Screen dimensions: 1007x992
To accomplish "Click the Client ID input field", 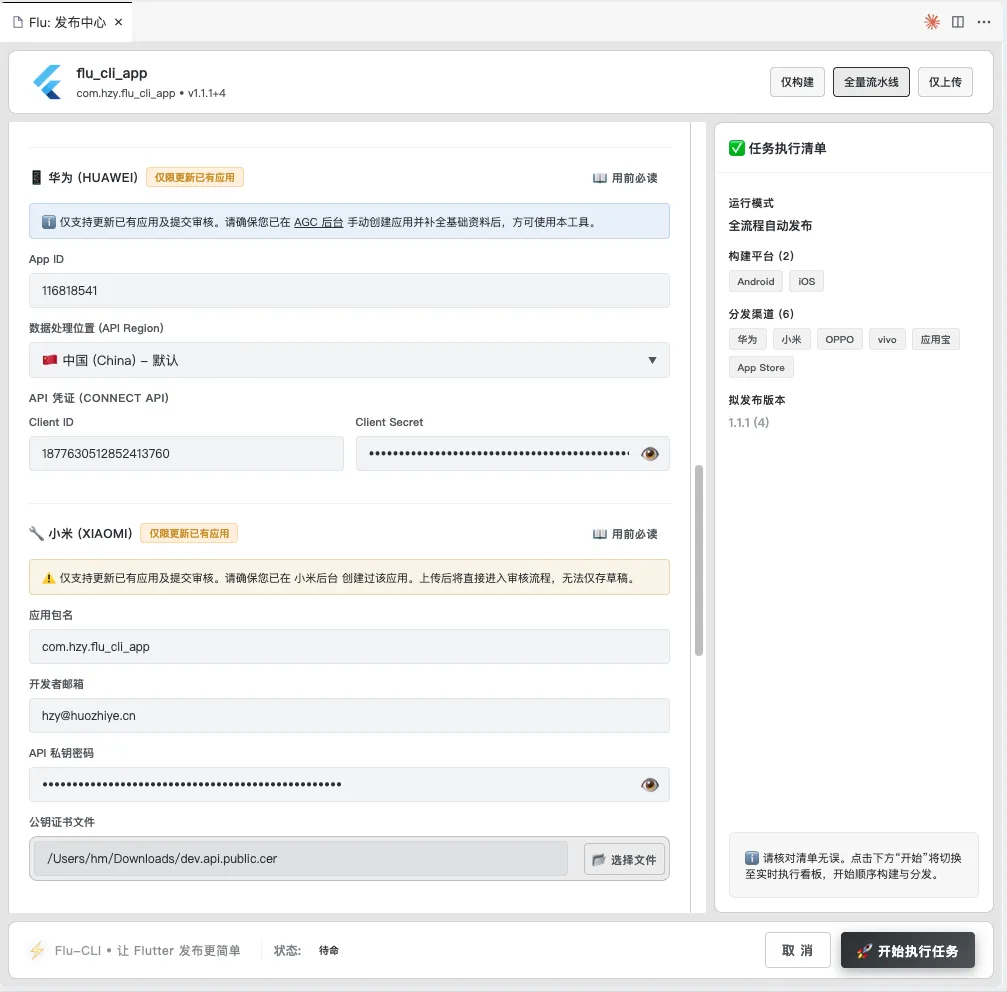I will coord(186,453).
